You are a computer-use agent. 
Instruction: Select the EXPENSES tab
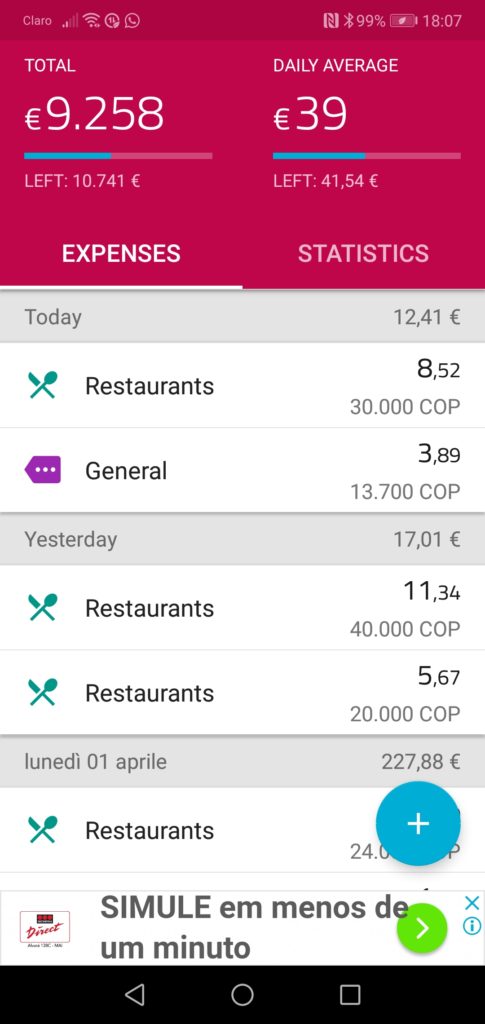(x=121, y=253)
